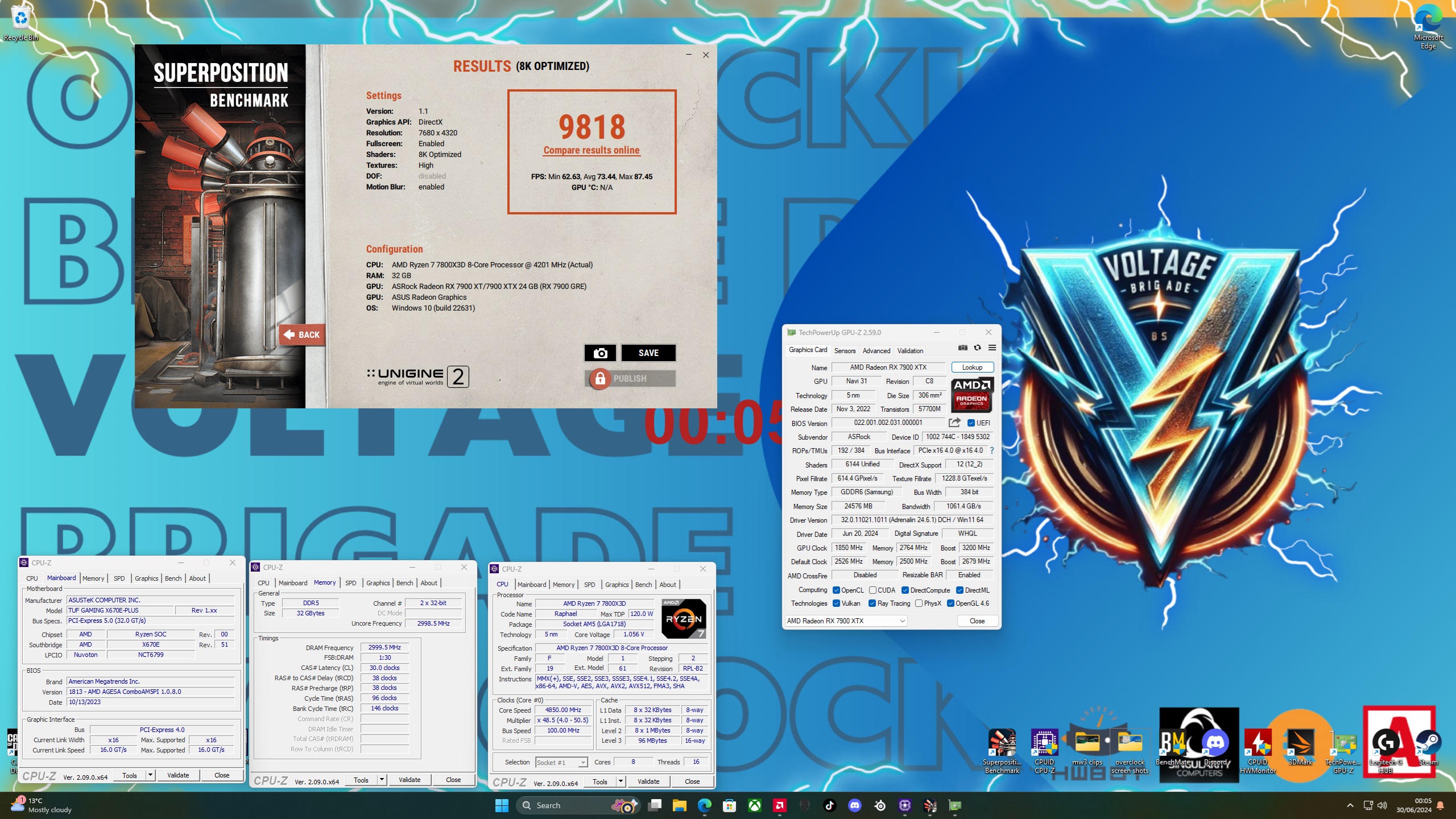Open Discord desktop shortcut
The height and width of the screenshot is (819, 1456).
point(1215,748)
